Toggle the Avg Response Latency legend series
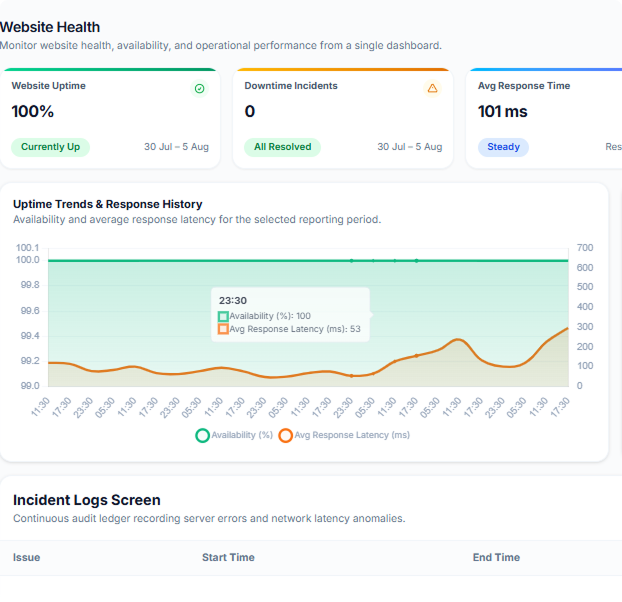Image resolution: width=622 pixels, height=602 pixels. pos(344,435)
